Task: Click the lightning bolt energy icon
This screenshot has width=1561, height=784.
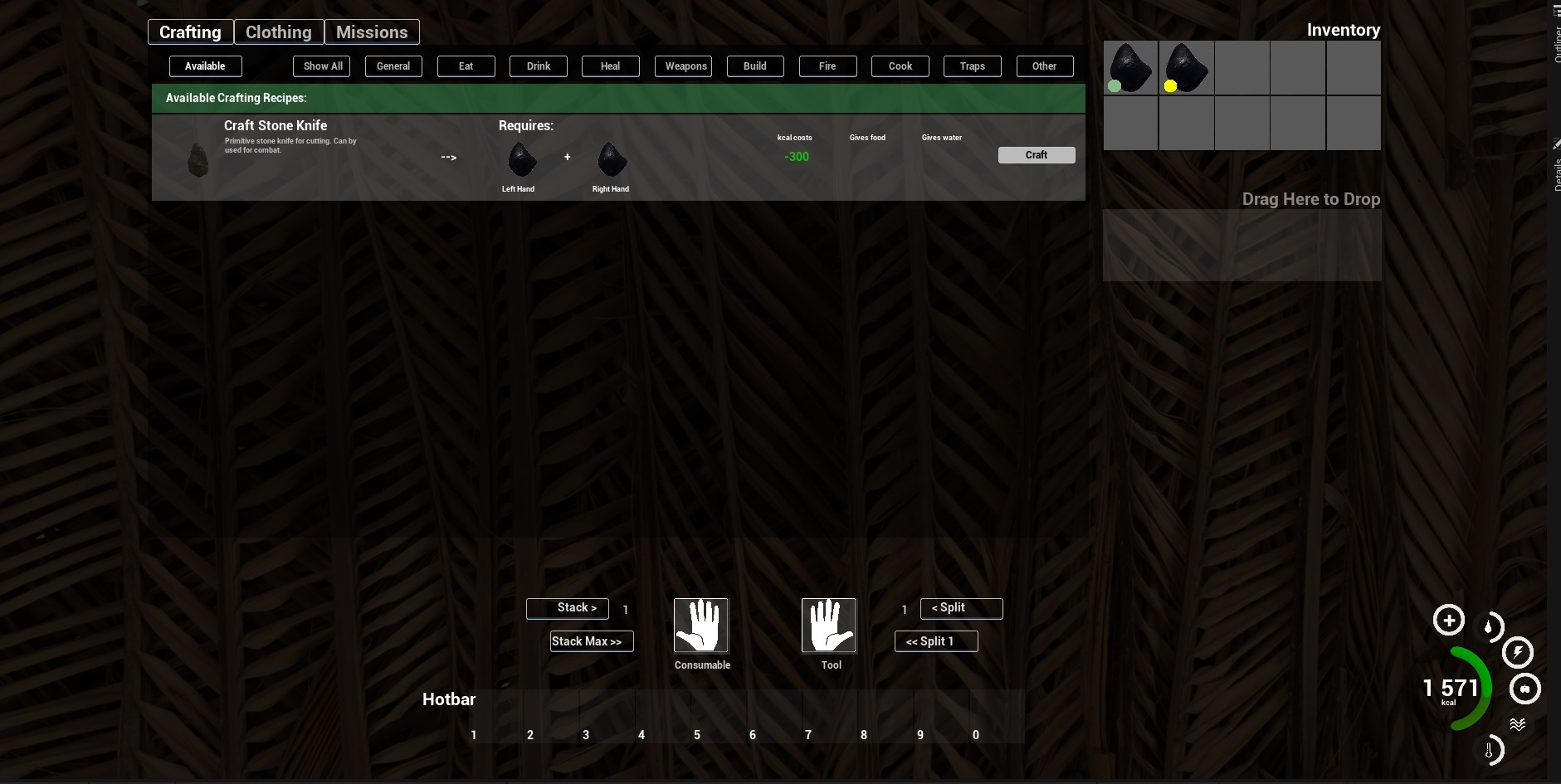Action: click(x=1518, y=653)
